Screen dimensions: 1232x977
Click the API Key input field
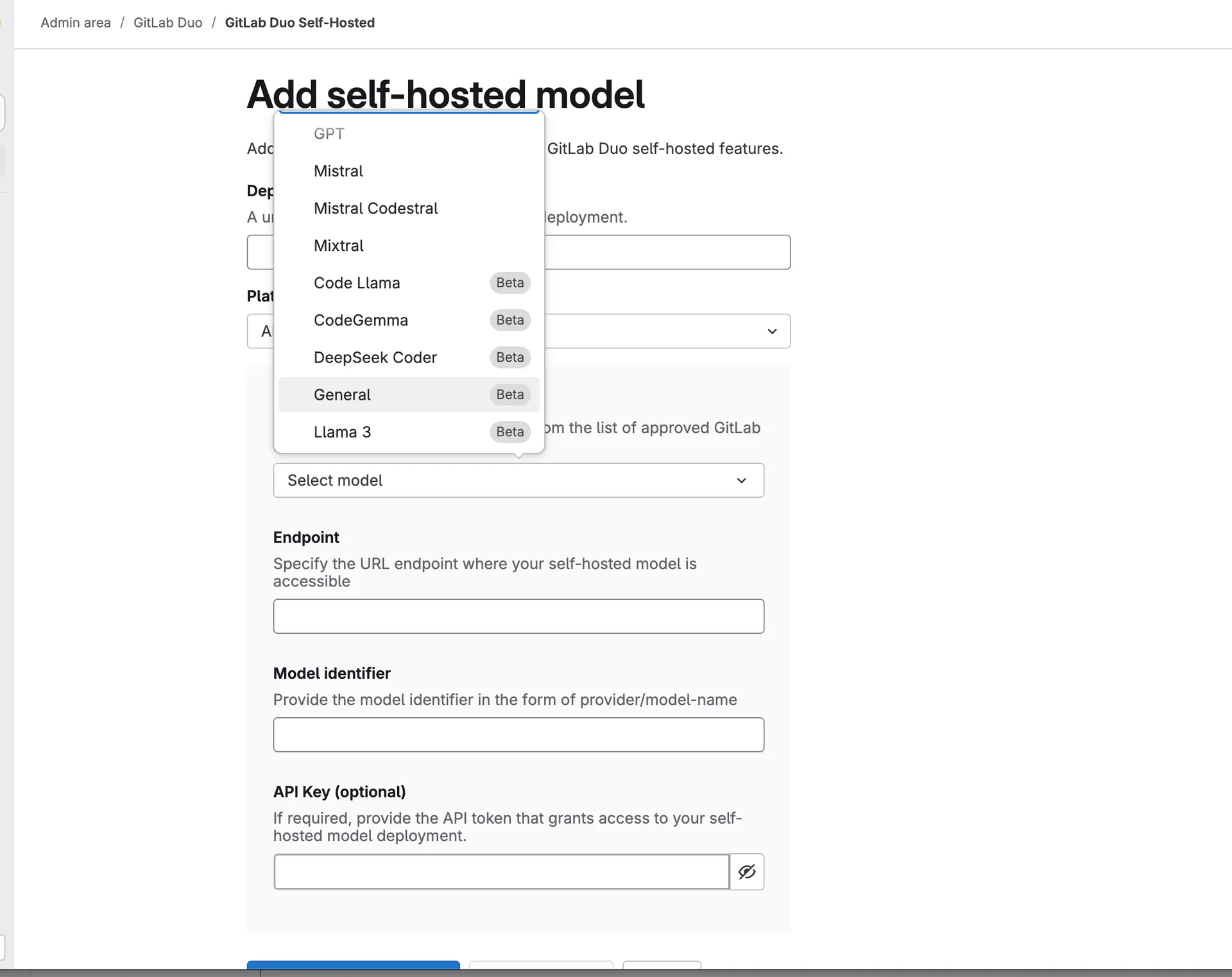pos(502,872)
